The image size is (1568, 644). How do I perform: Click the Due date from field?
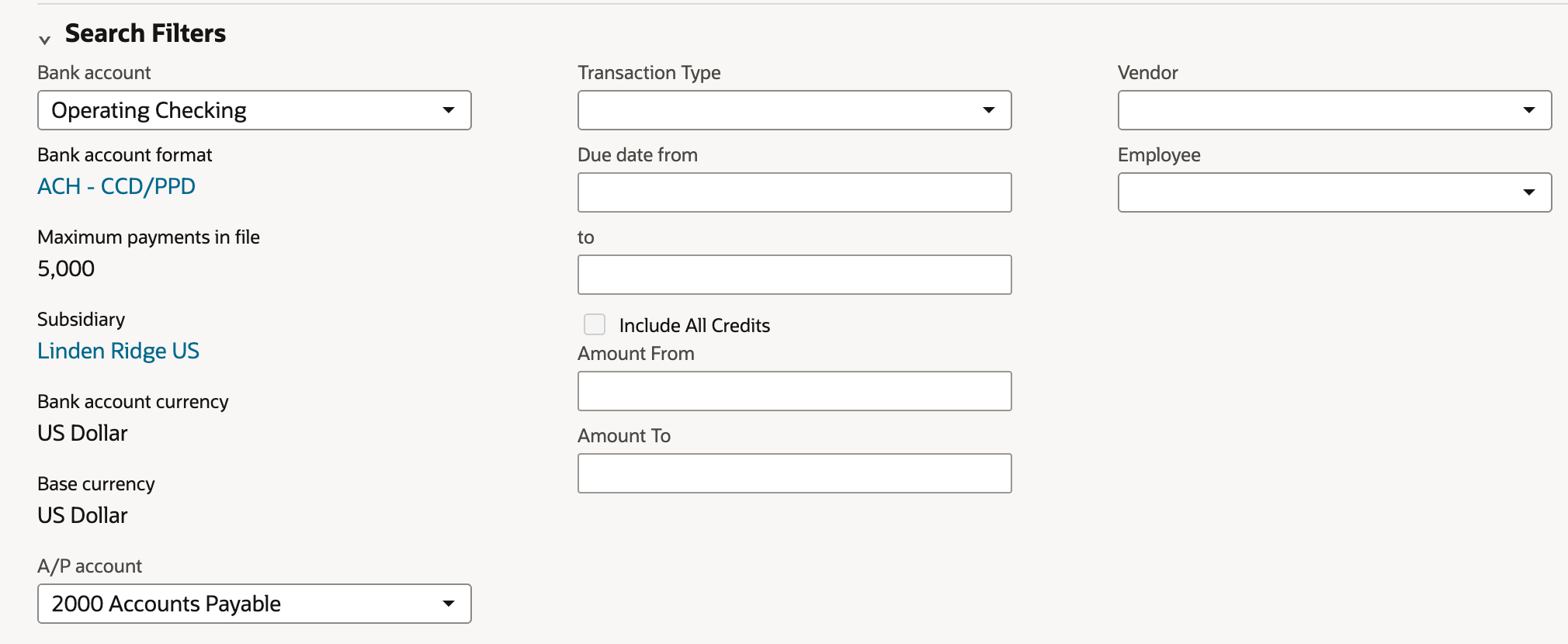[x=794, y=192]
